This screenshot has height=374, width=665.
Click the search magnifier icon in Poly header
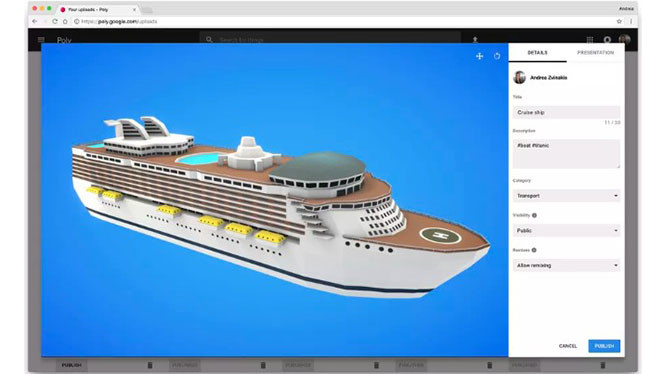click(x=209, y=40)
